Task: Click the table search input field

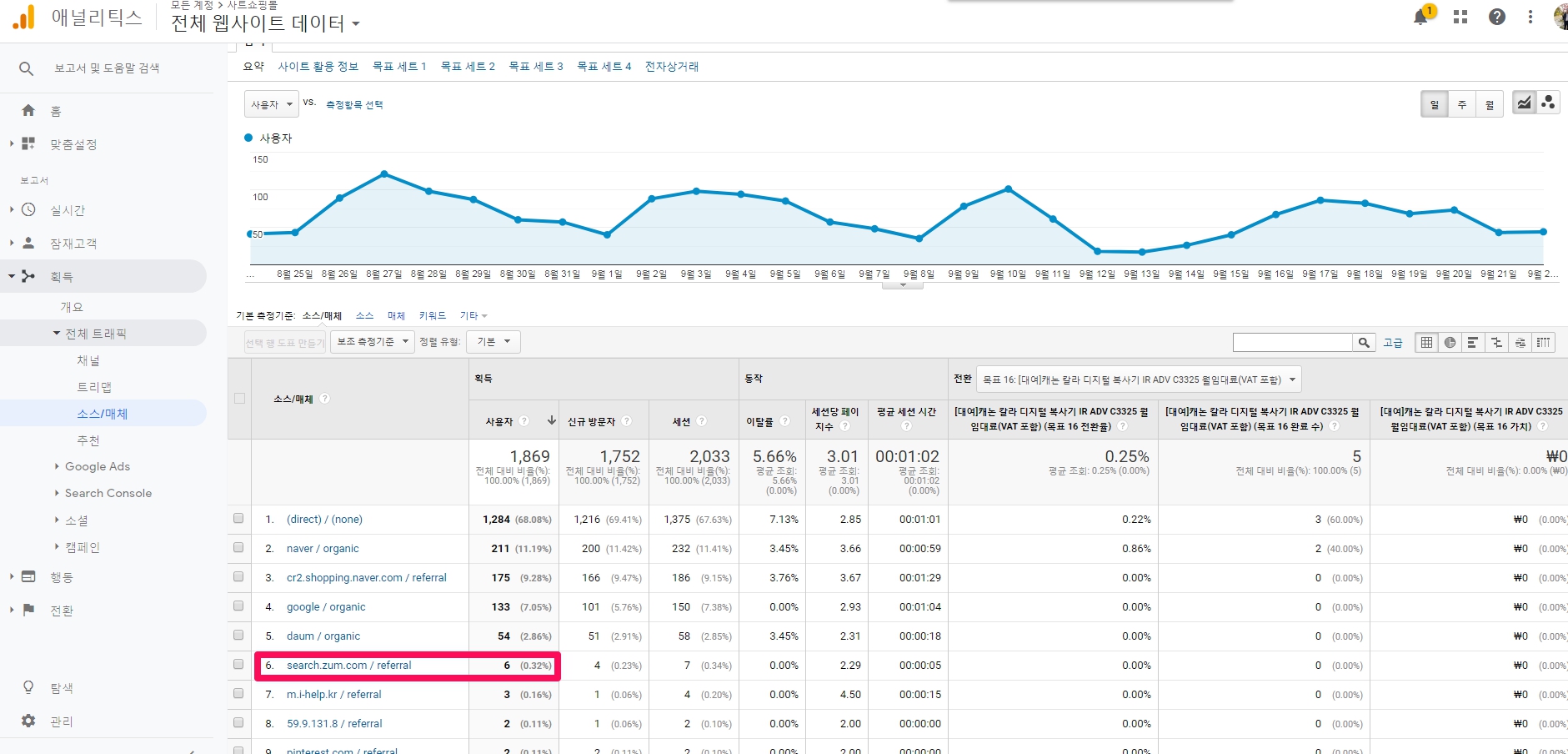Action: click(x=1292, y=342)
